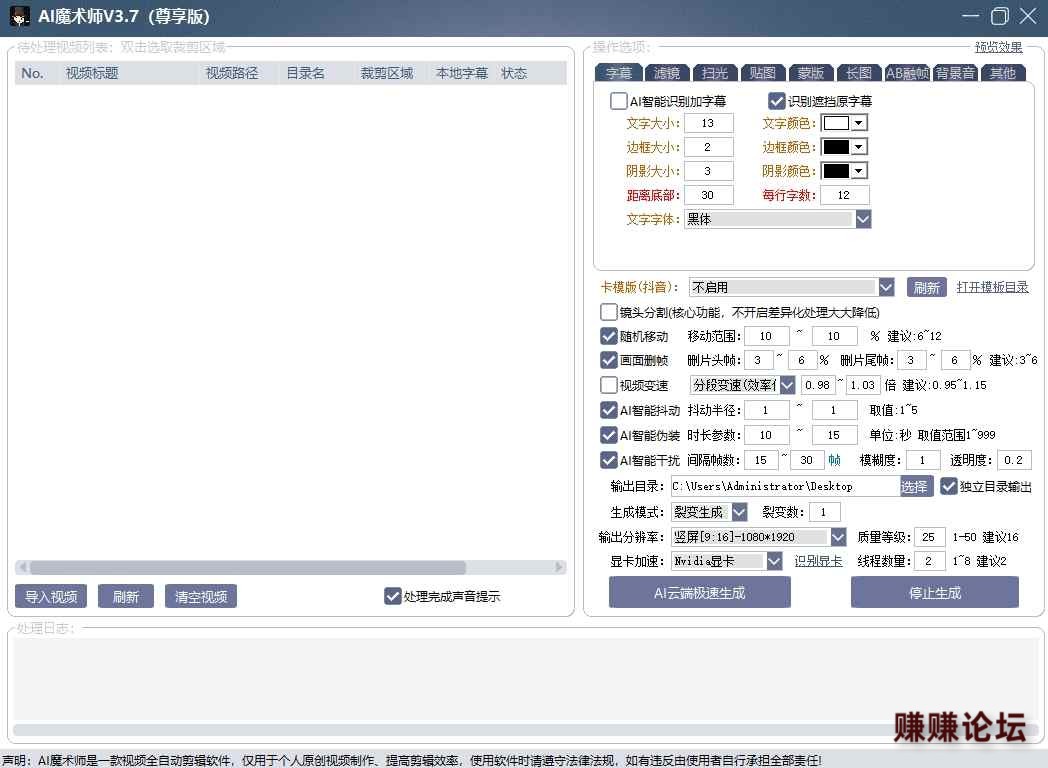Open the 文字字体 font dropdown
The width and height of the screenshot is (1048, 768).
coord(863,219)
